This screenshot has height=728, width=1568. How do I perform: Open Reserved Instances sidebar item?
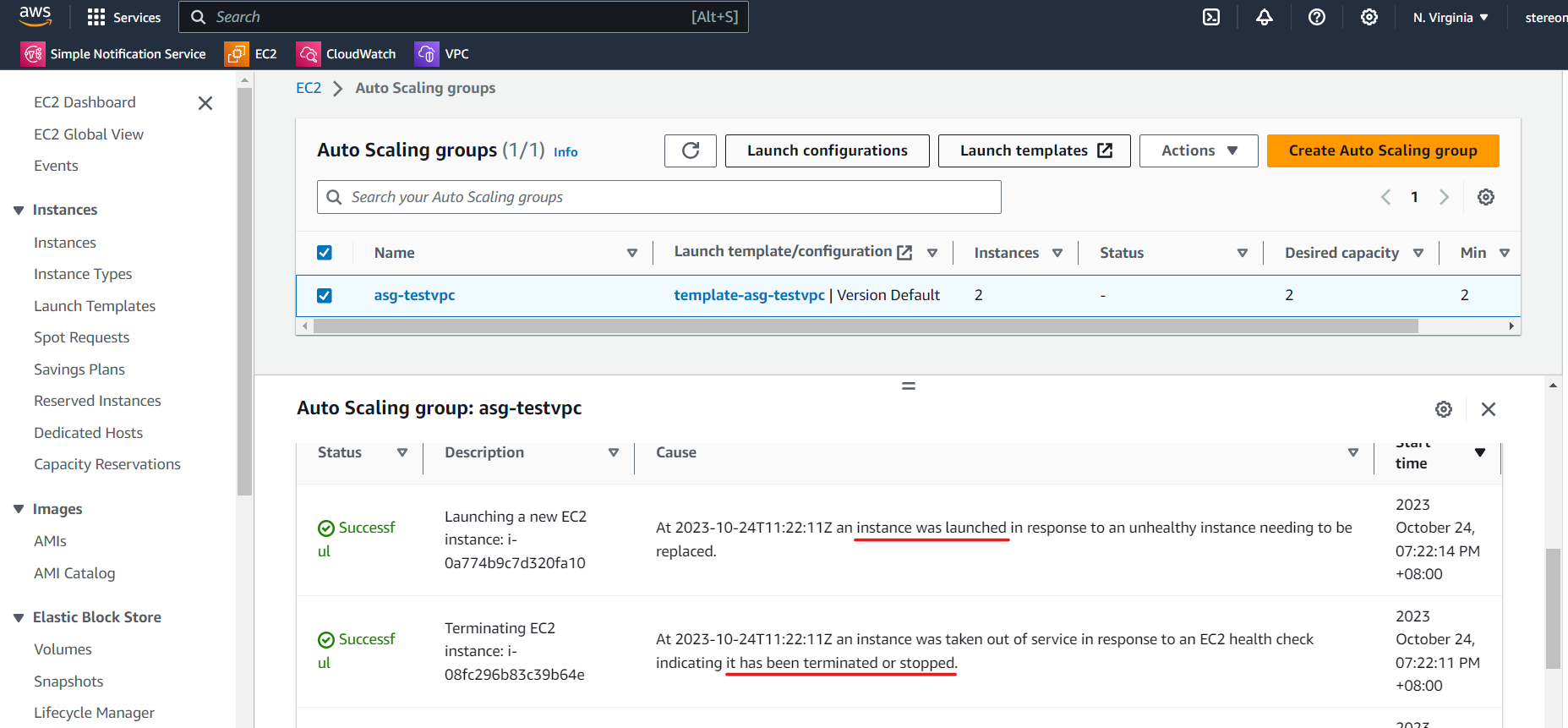tap(97, 401)
